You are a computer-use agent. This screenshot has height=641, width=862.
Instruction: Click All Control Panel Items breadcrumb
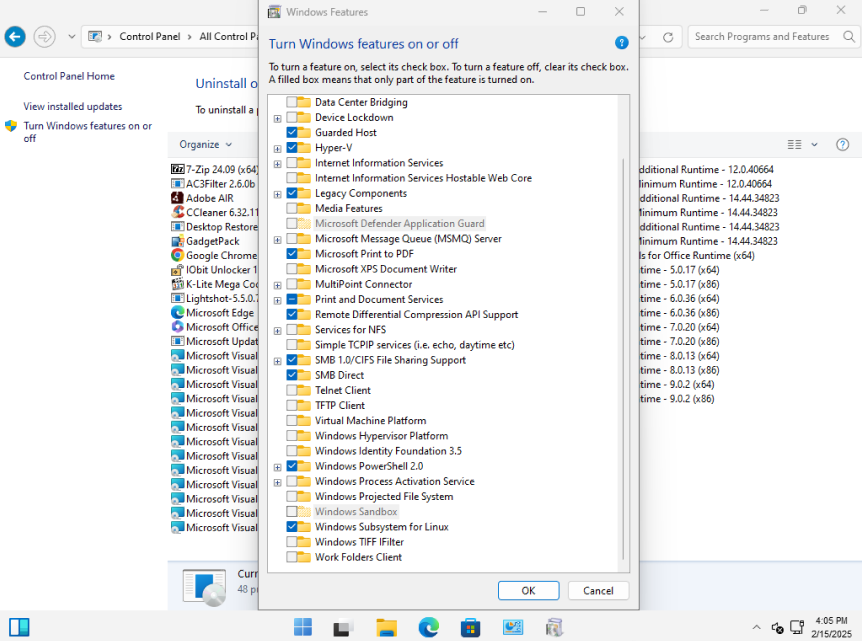tap(229, 37)
